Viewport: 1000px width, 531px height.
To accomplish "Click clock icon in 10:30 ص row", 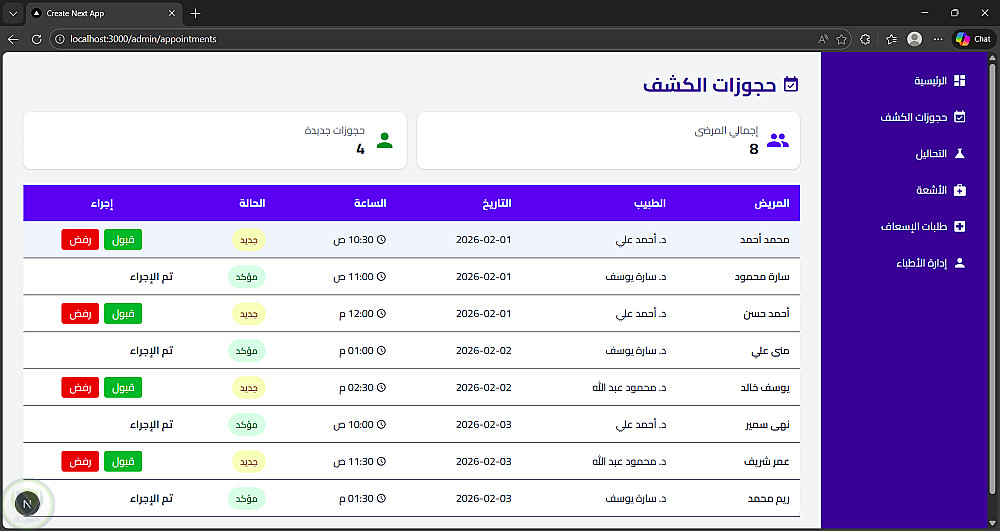I will click(x=381, y=240).
